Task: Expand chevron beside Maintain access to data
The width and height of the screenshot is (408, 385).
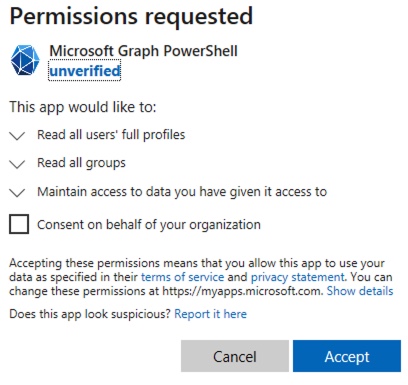Action: 17,193
